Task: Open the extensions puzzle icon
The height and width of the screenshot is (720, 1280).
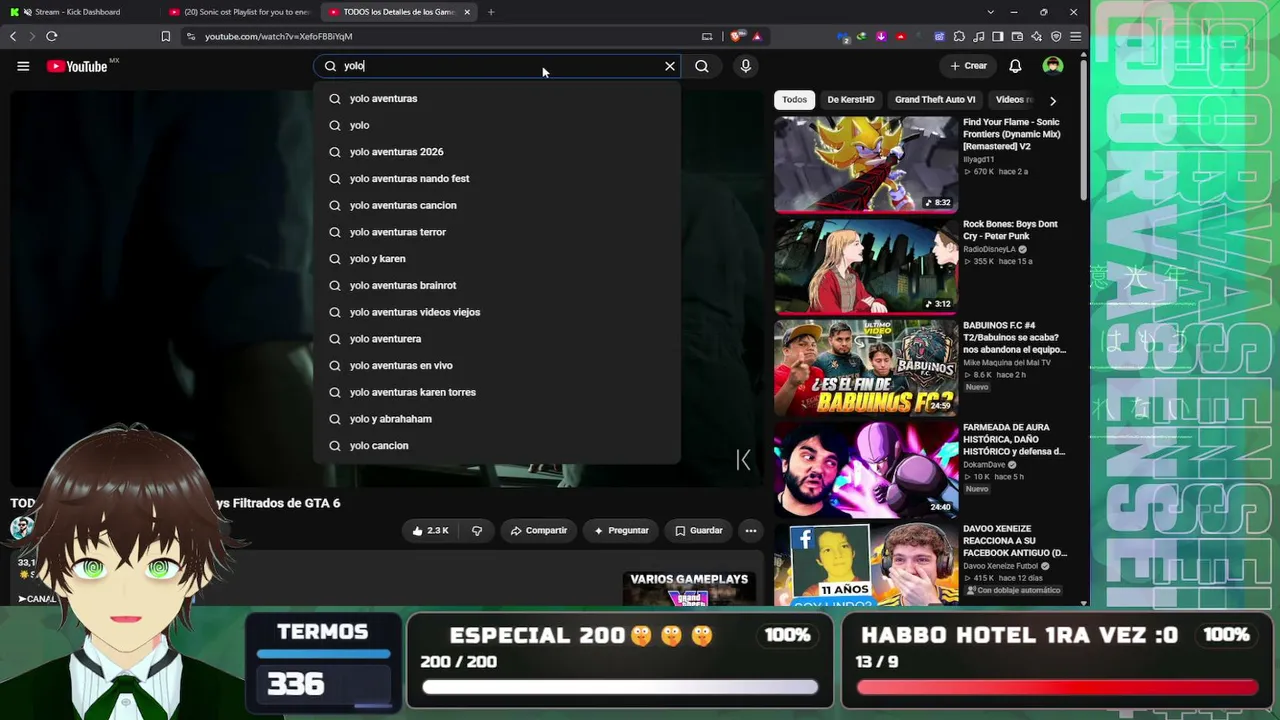Action: coord(959,36)
